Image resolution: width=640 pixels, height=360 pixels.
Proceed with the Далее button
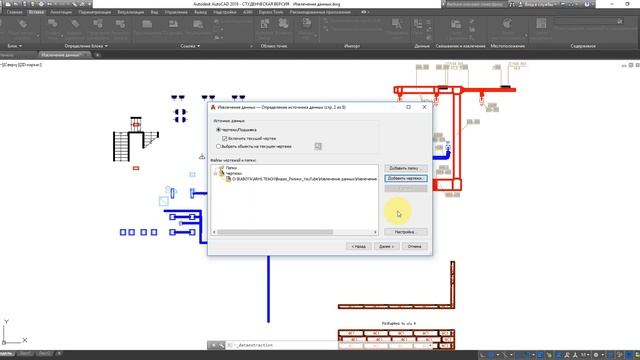click(x=387, y=247)
